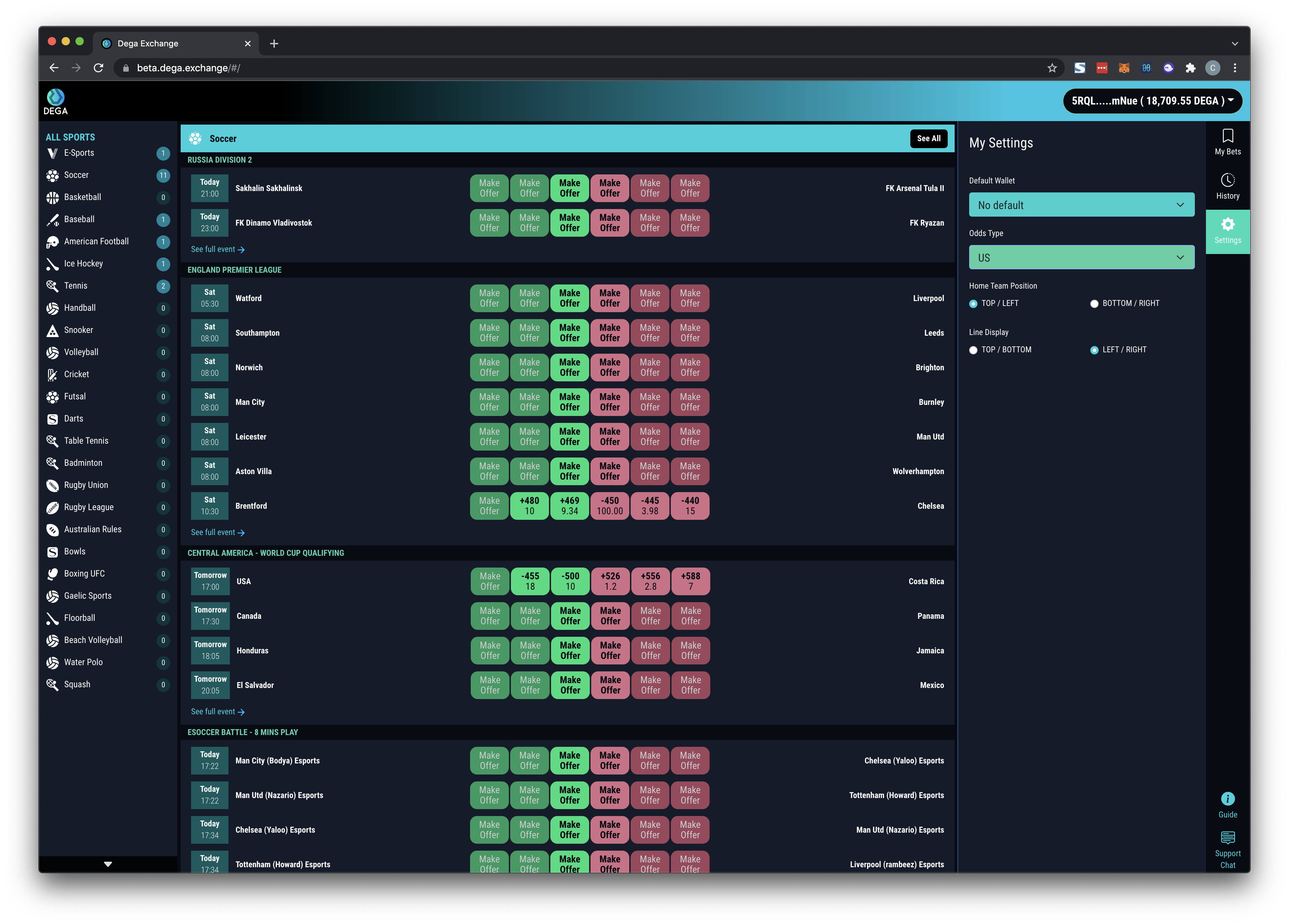Bookmark page with the star icon
The image size is (1289, 924).
click(1052, 68)
